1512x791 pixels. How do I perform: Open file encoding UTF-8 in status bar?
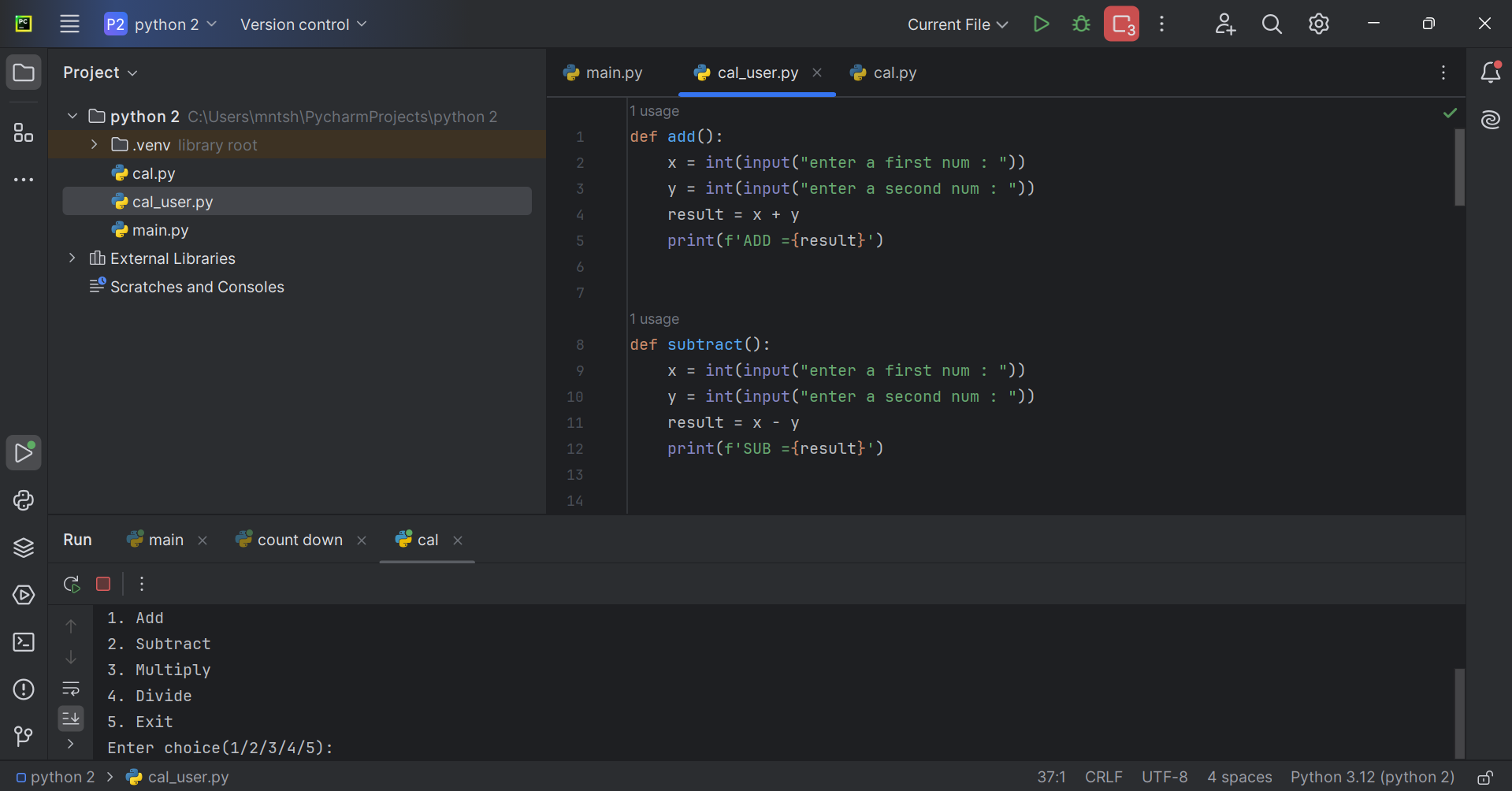tap(1165, 777)
